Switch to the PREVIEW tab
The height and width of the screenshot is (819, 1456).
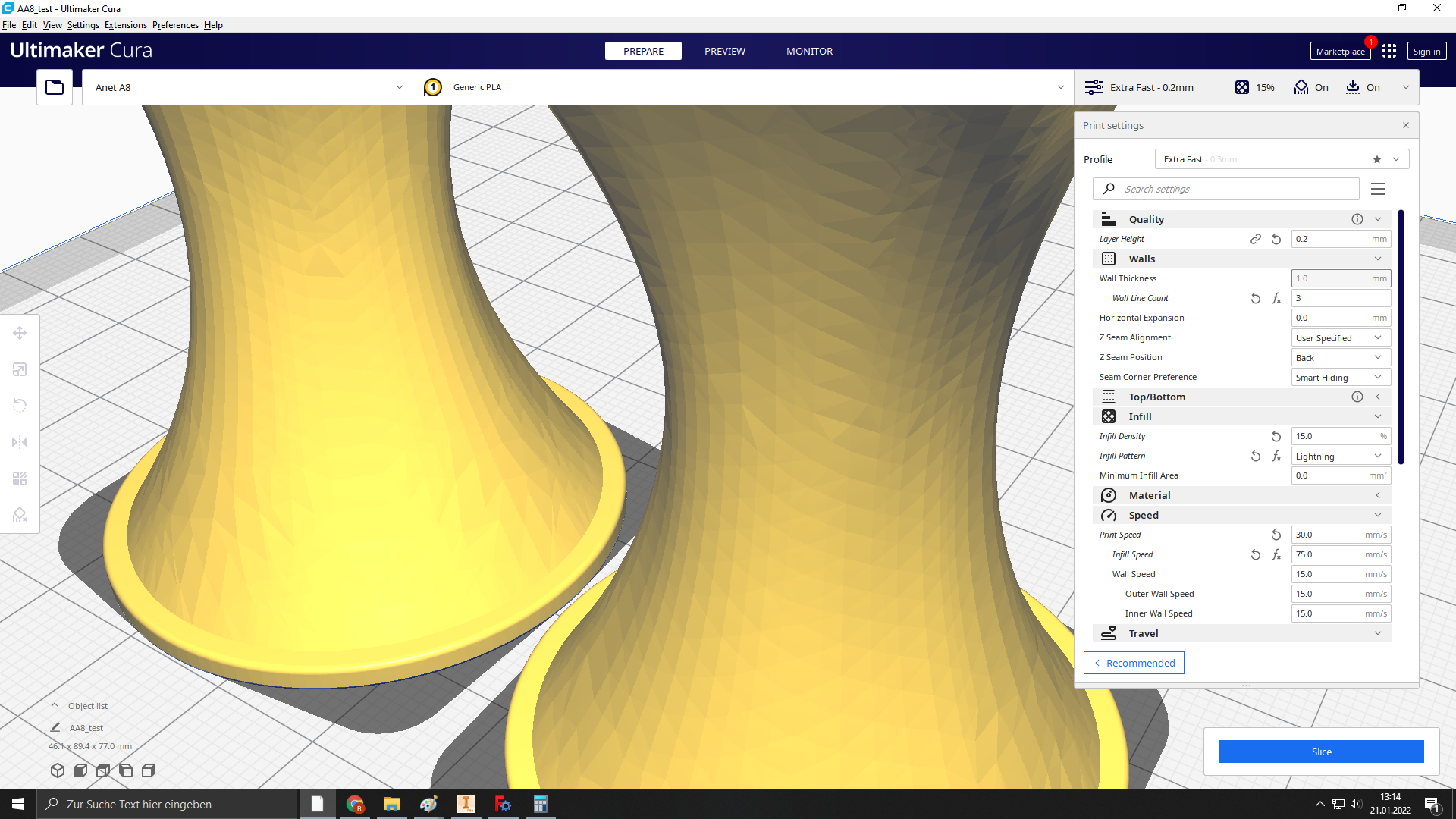[x=724, y=51]
